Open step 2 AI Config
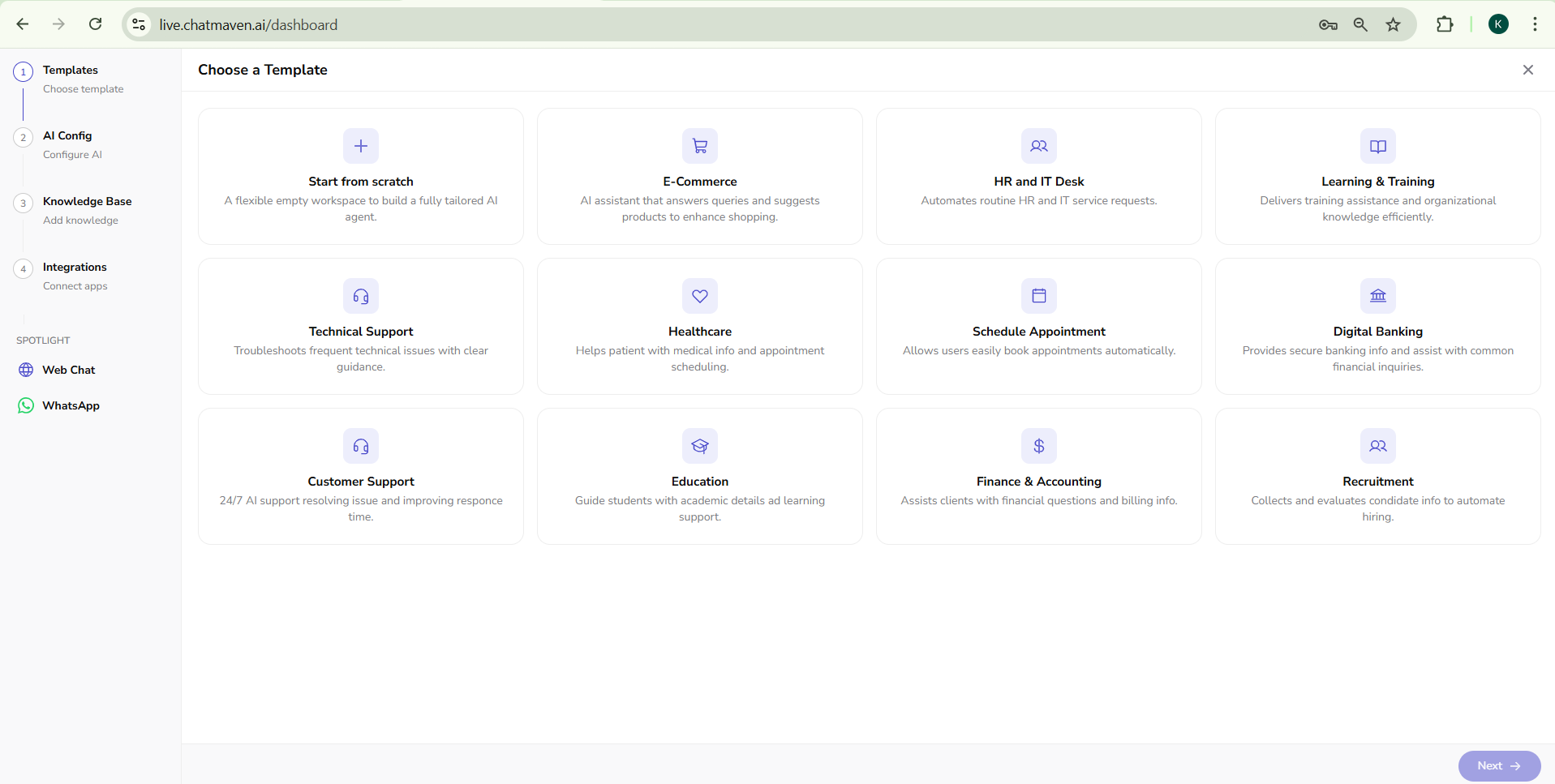Image resolution: width=1555 pixels, height=784 pixels. point(68,135)
